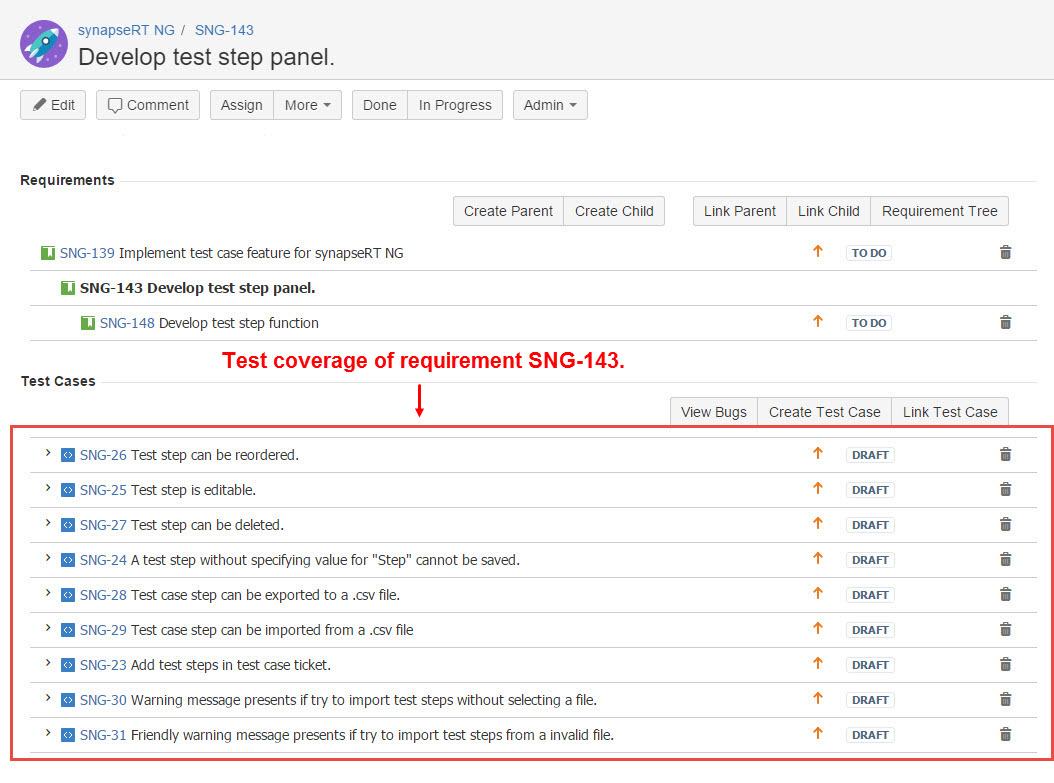
Task: Click the synapseRT NG rocket project avatar
Action: (x=44, y=44)
